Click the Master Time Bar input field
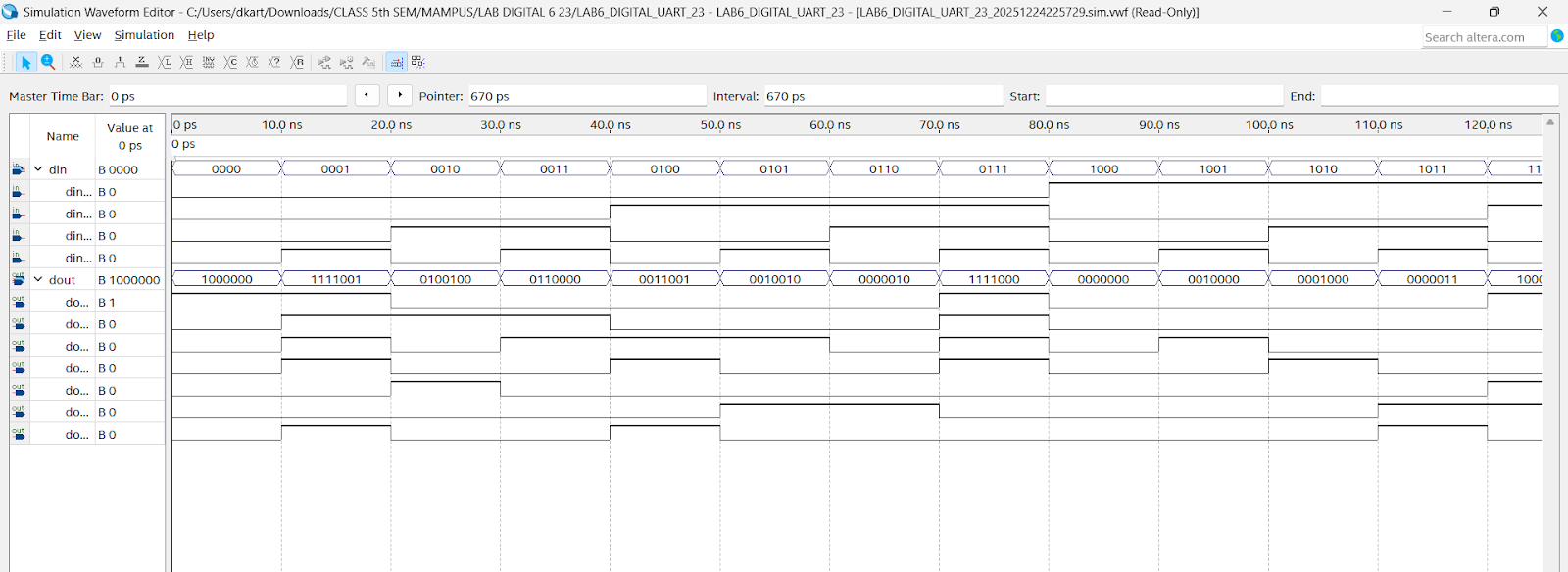Screen dimensions: 1568x572 (226, 96)
